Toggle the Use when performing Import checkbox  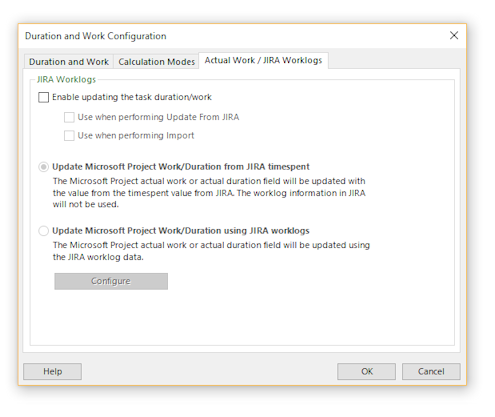69,136
